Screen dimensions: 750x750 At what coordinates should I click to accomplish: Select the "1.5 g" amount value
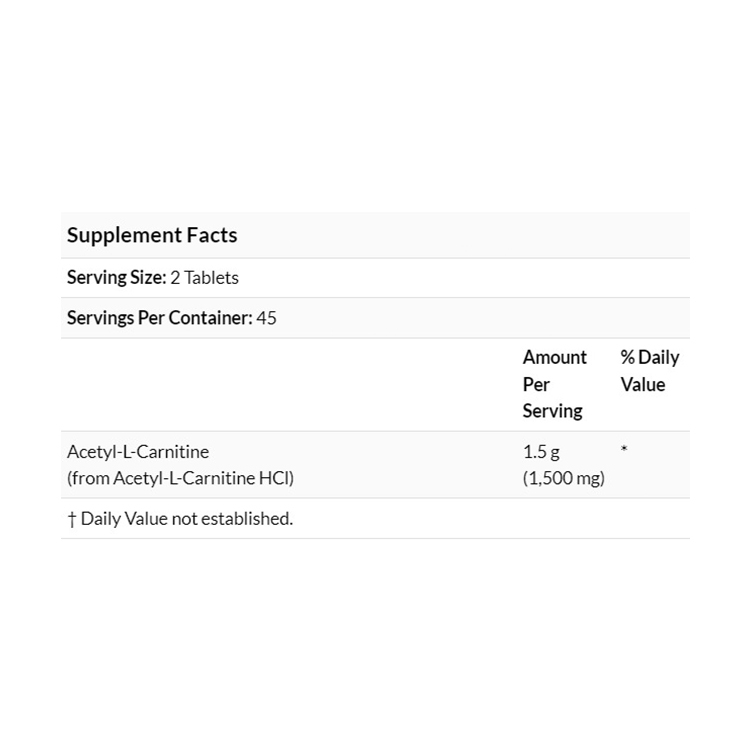[541, 452]
